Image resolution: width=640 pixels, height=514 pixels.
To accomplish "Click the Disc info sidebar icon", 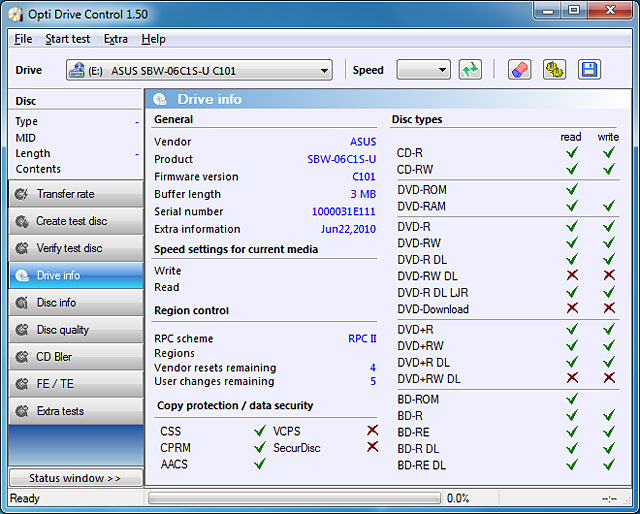I will [x=22, y=303].
